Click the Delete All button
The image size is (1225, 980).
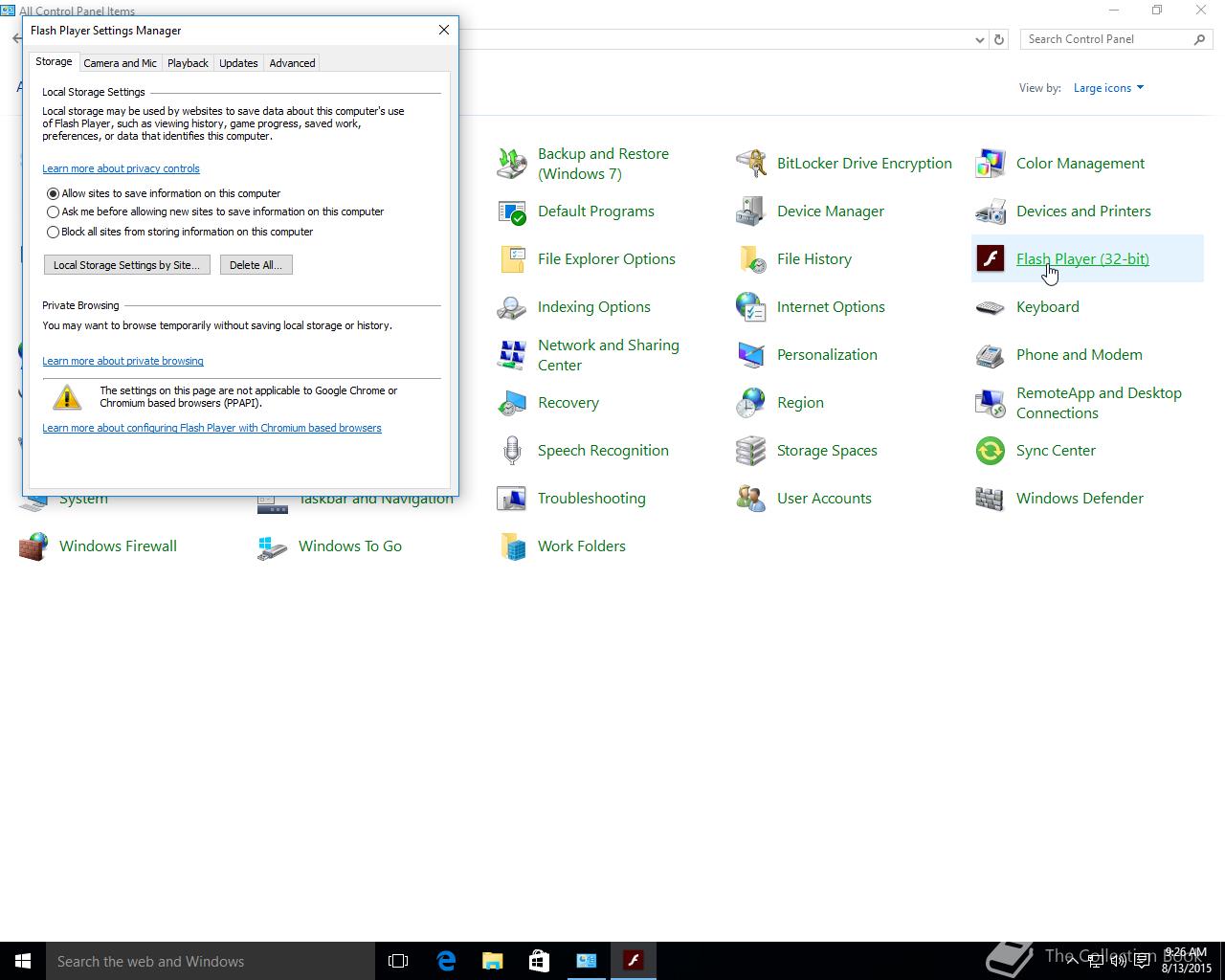tap(256, 265)
